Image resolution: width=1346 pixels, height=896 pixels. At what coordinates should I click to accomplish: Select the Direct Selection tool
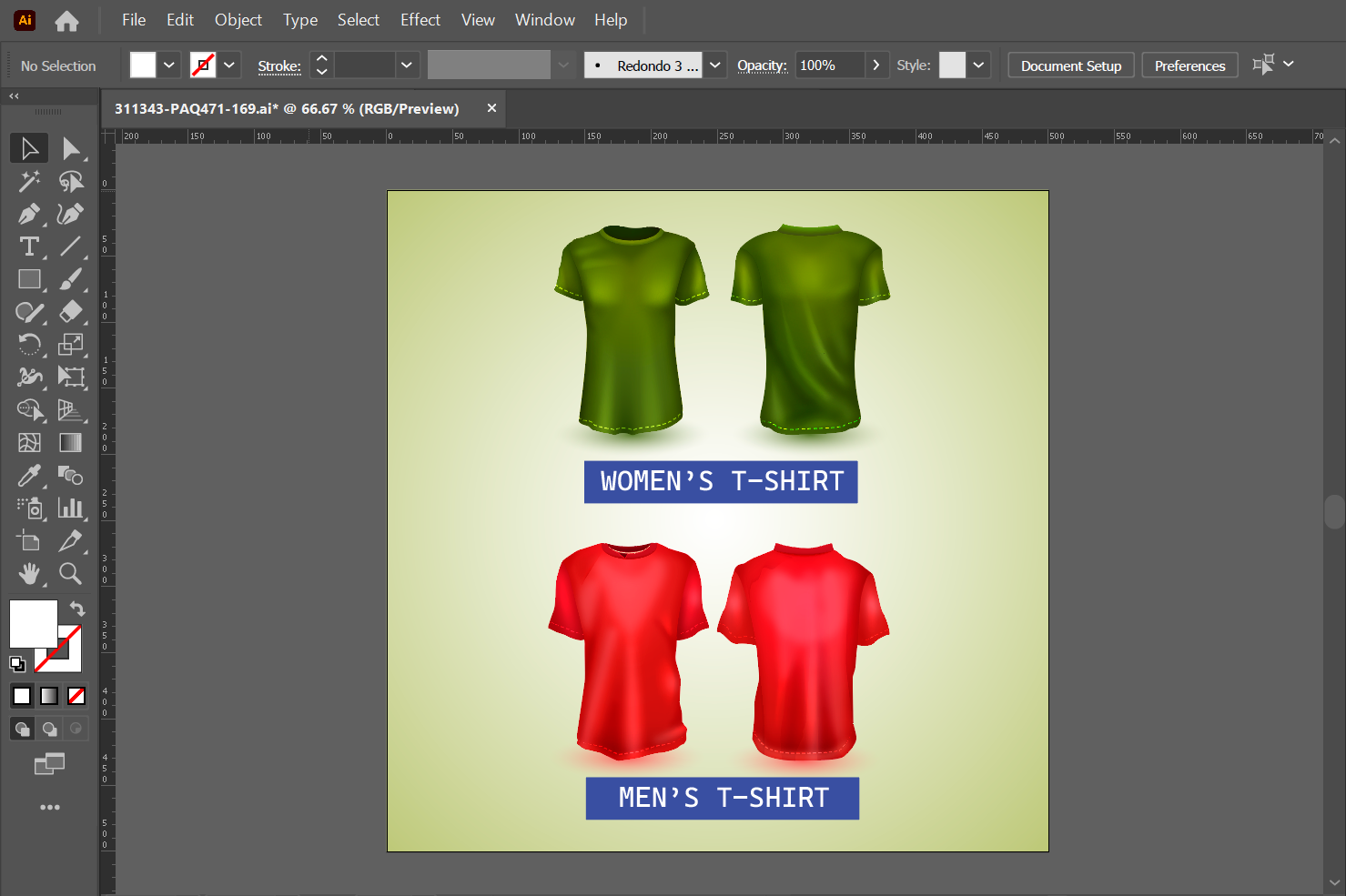(71, 148)
